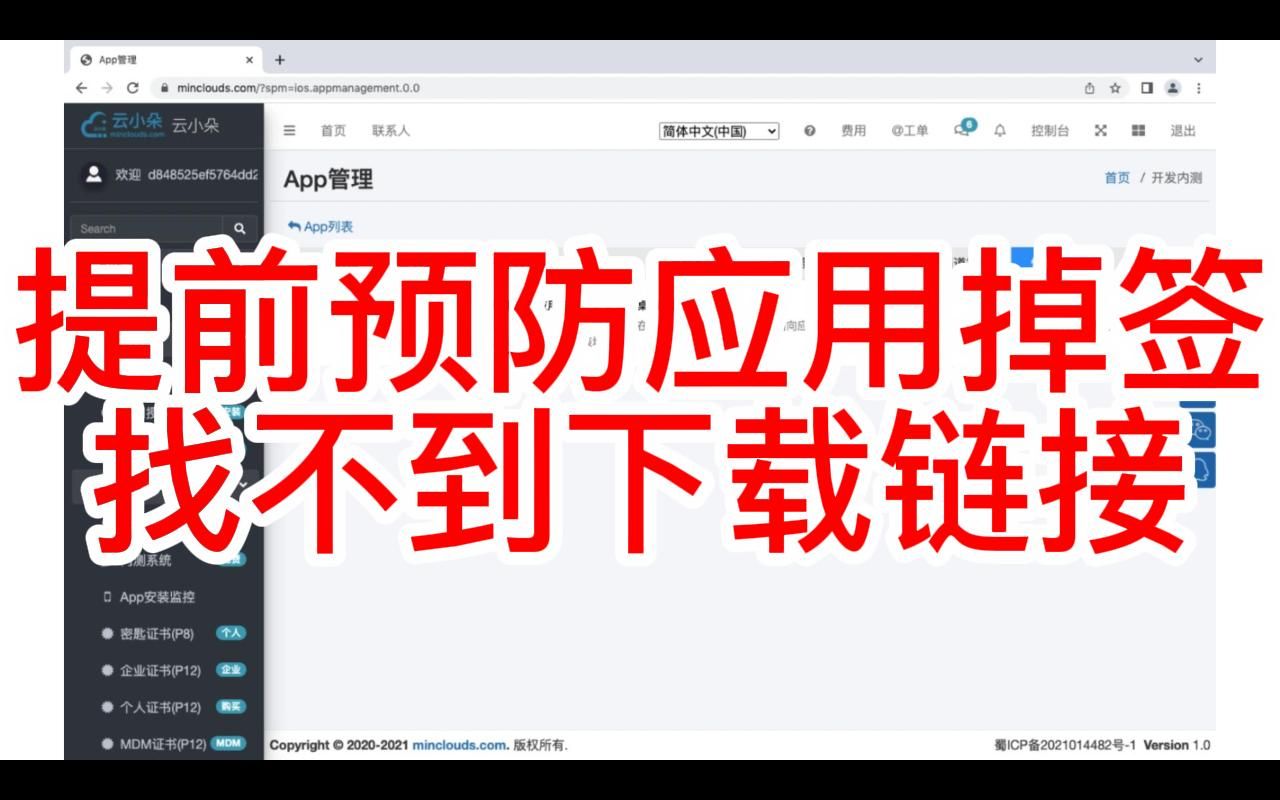
Task: Go back in browser history
Action: (82, 88)
